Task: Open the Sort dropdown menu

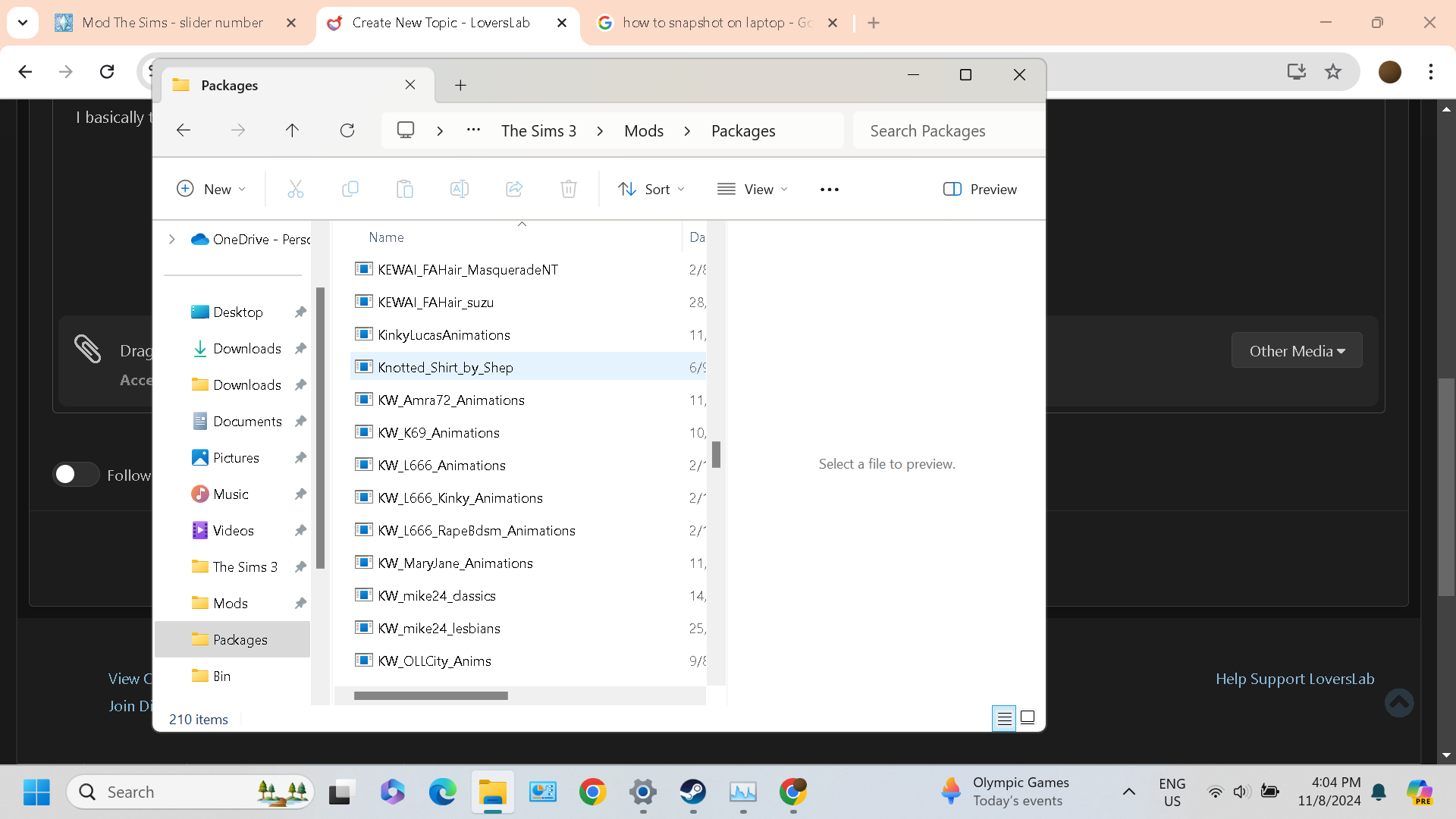Action: coord(651,190)
